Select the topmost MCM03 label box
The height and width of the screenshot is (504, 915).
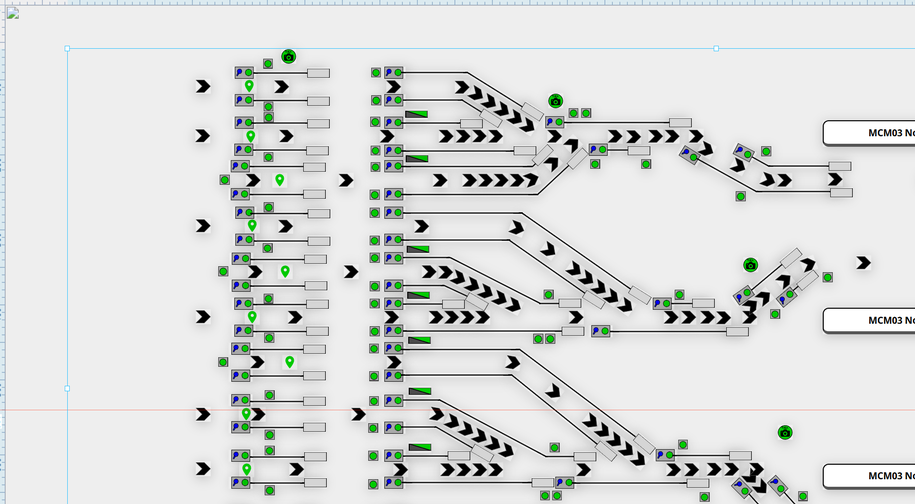click(x=869, y=133)
